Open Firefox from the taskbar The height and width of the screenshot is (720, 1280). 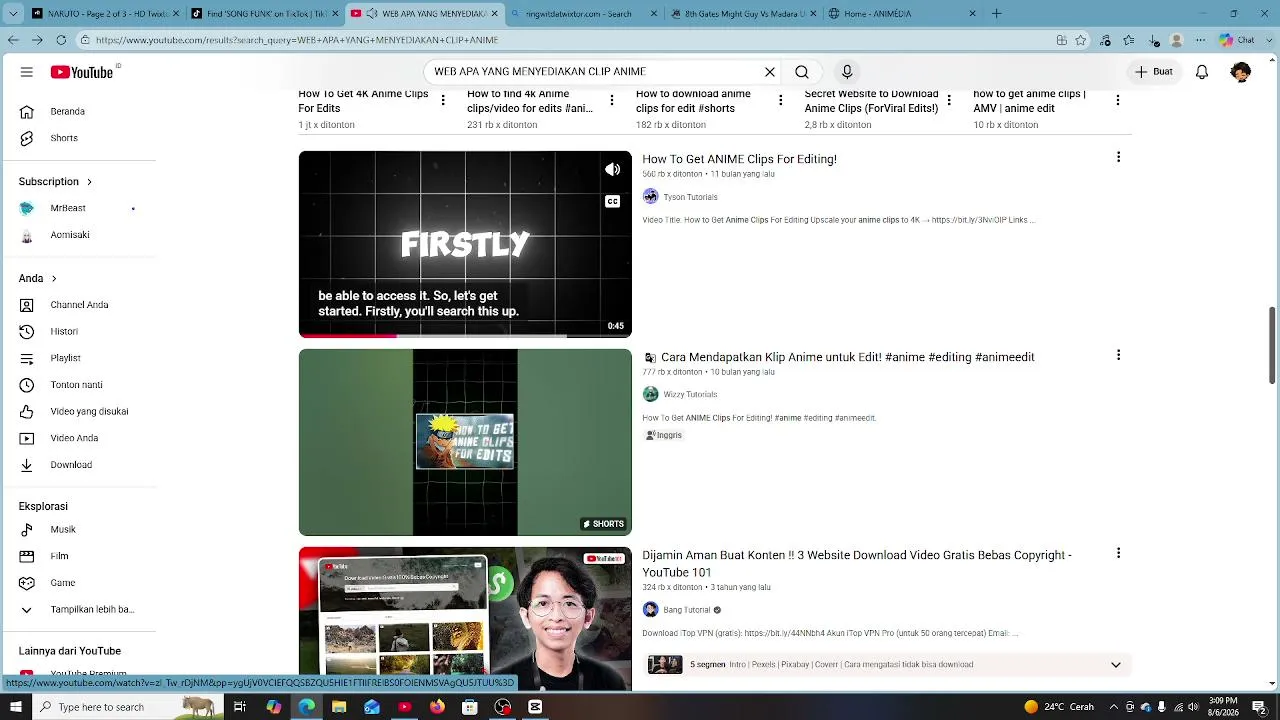(437, 707)
